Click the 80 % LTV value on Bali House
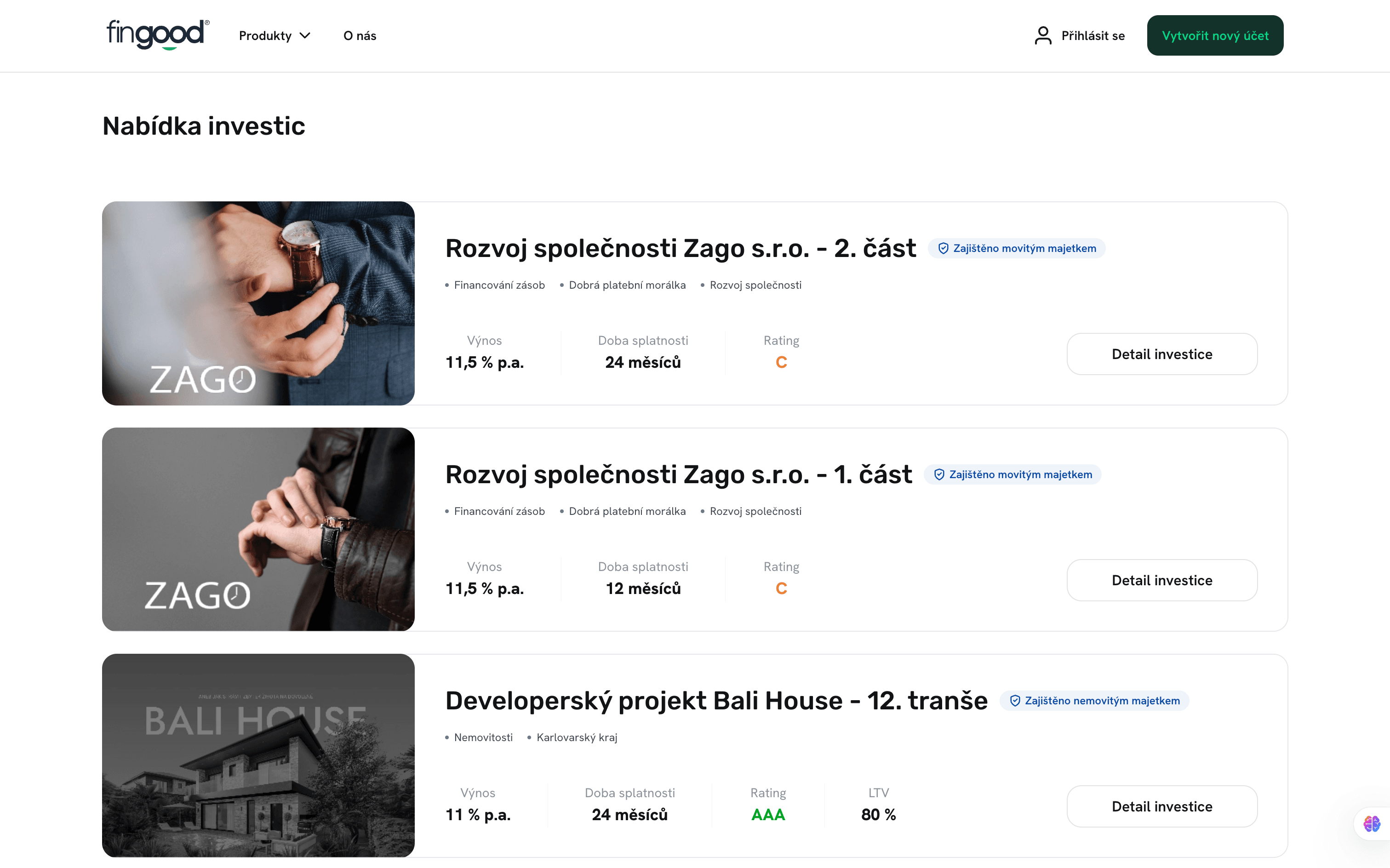The height and width of the screenshot is (868, 1390). coord(878,814)
